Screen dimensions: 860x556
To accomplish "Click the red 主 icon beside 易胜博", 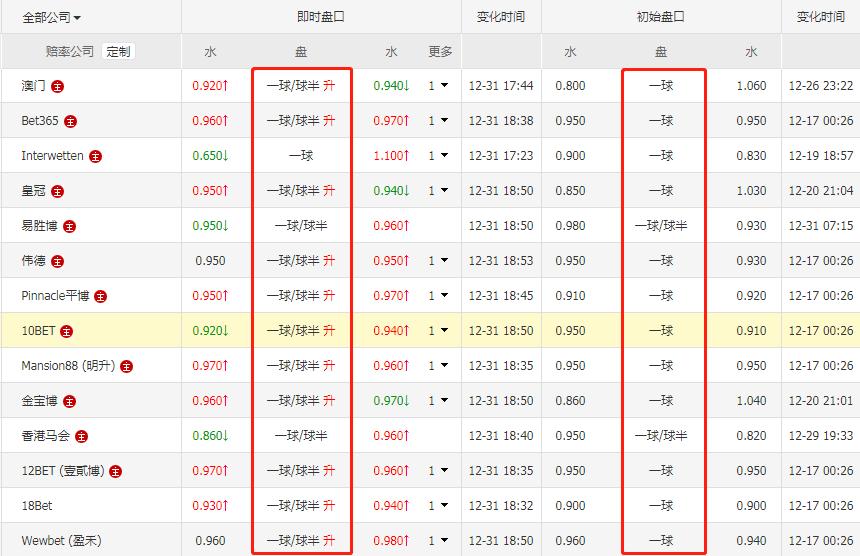I will coord(70,226).
